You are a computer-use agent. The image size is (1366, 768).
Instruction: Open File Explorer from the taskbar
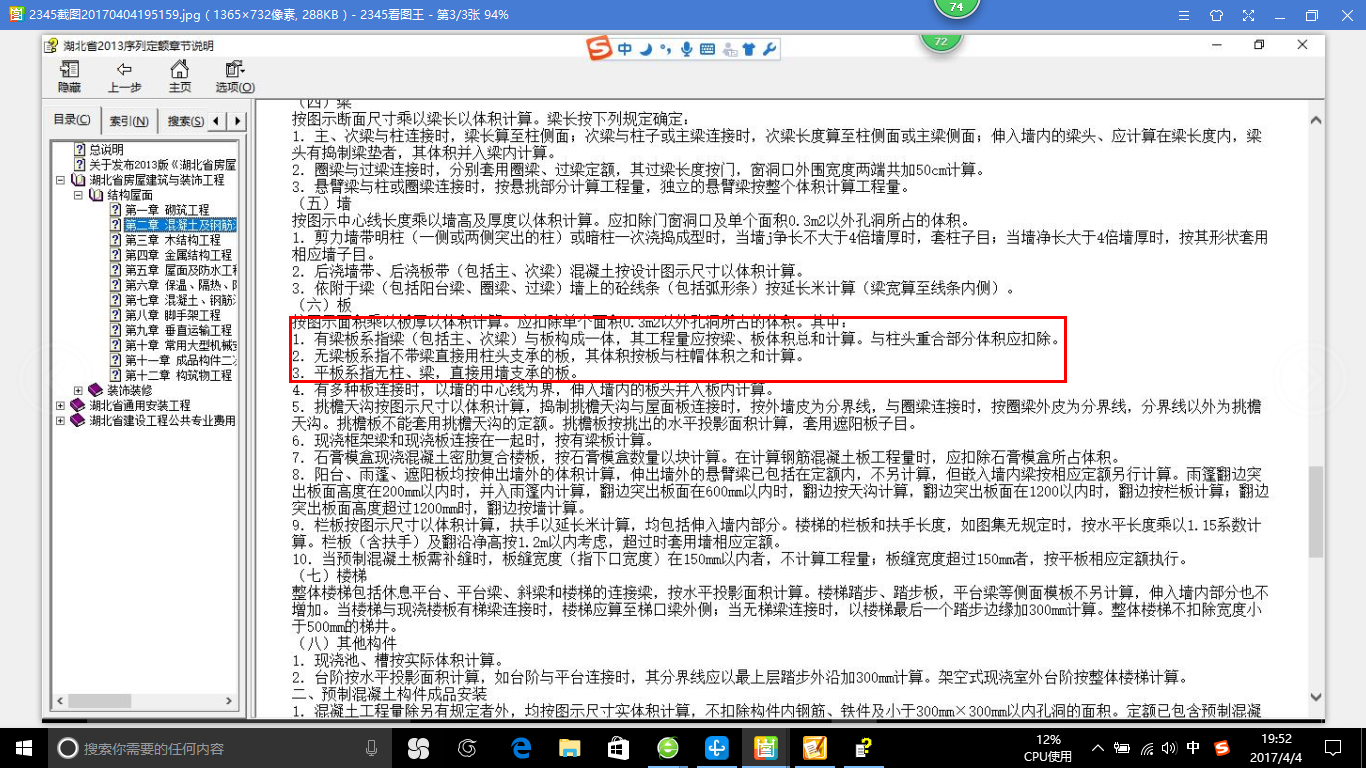(x=569, y=748)
